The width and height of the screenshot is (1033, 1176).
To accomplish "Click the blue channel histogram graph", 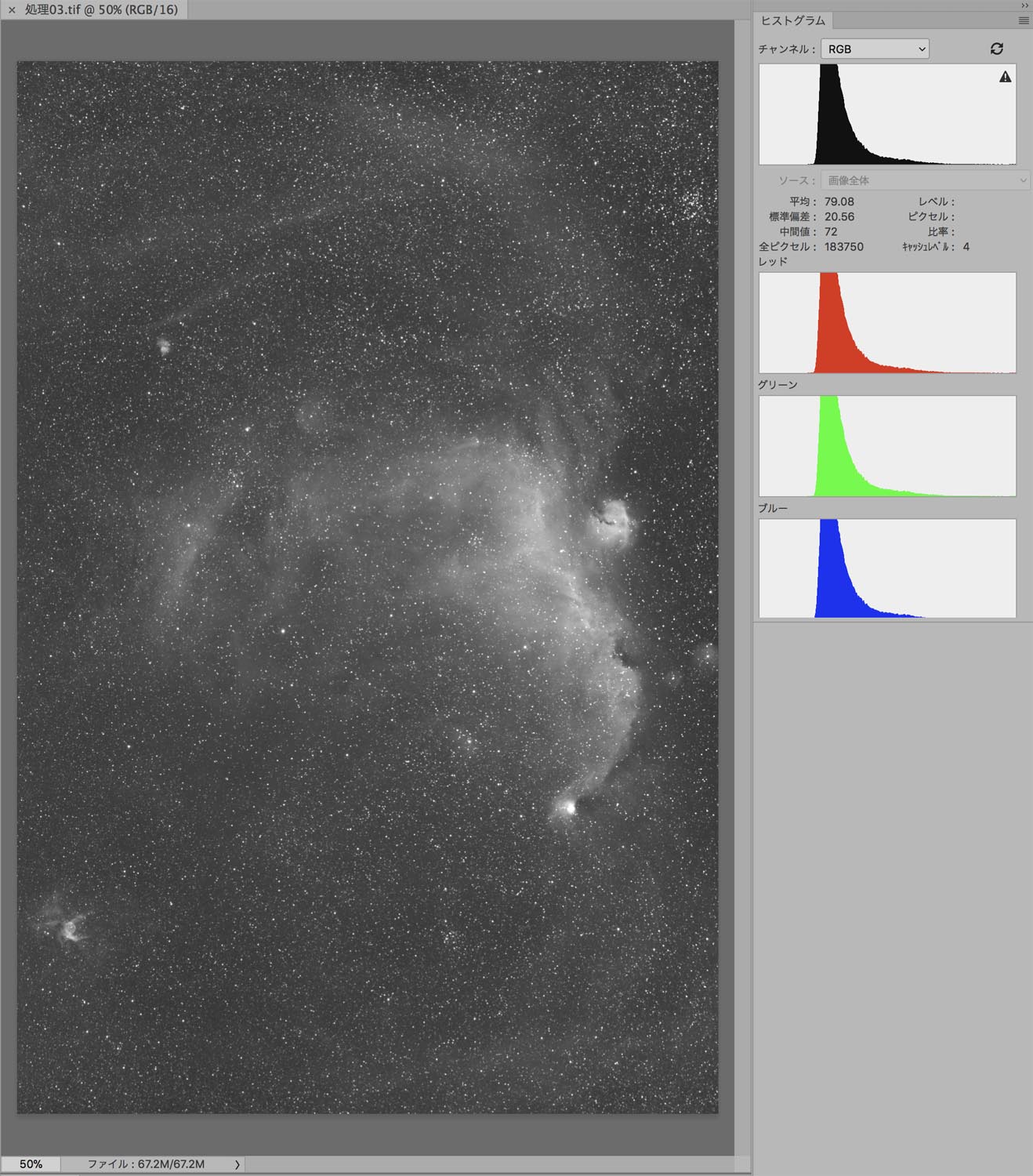I will [x=887, y=568].
